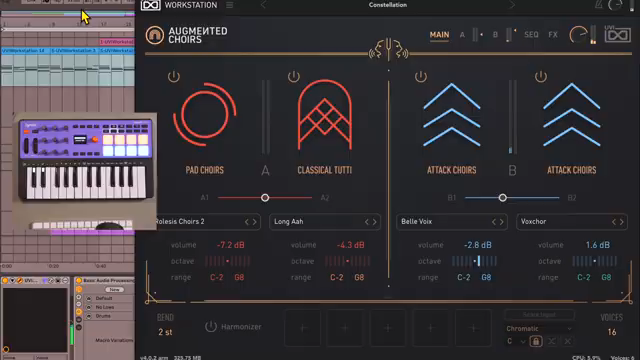The height and width of the screenshot is (360, 640).
Task: Toggle power for Classical Tutti layer
Action: [x=293, y=76]
